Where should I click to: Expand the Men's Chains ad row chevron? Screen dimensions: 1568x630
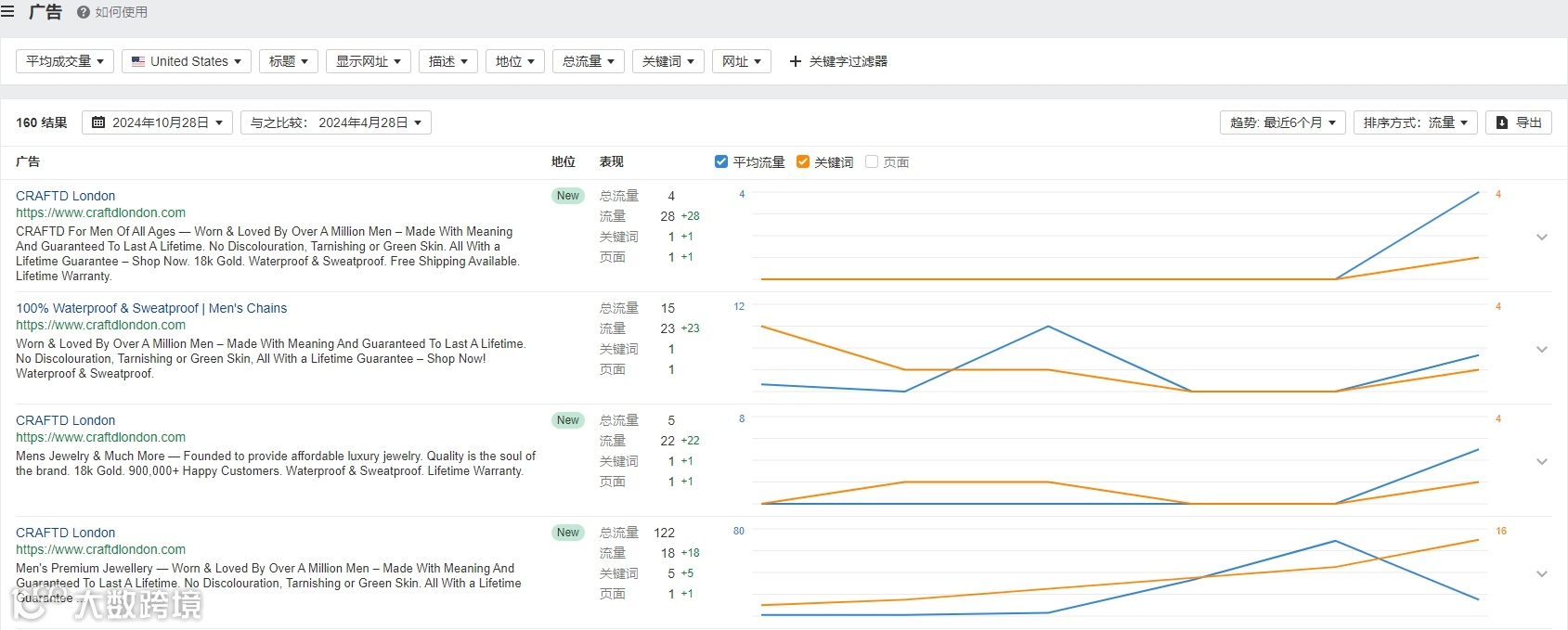1542,349
